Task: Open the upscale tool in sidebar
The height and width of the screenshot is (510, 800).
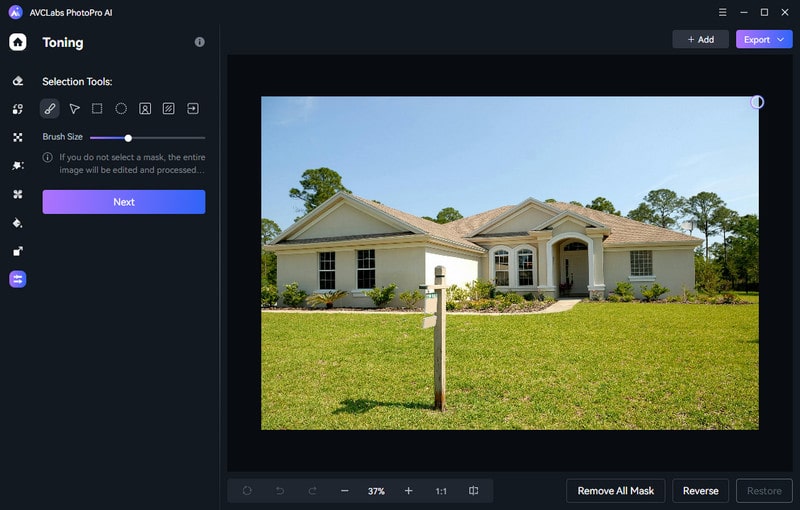Action: pyautogui.click(x=18, y=251)
